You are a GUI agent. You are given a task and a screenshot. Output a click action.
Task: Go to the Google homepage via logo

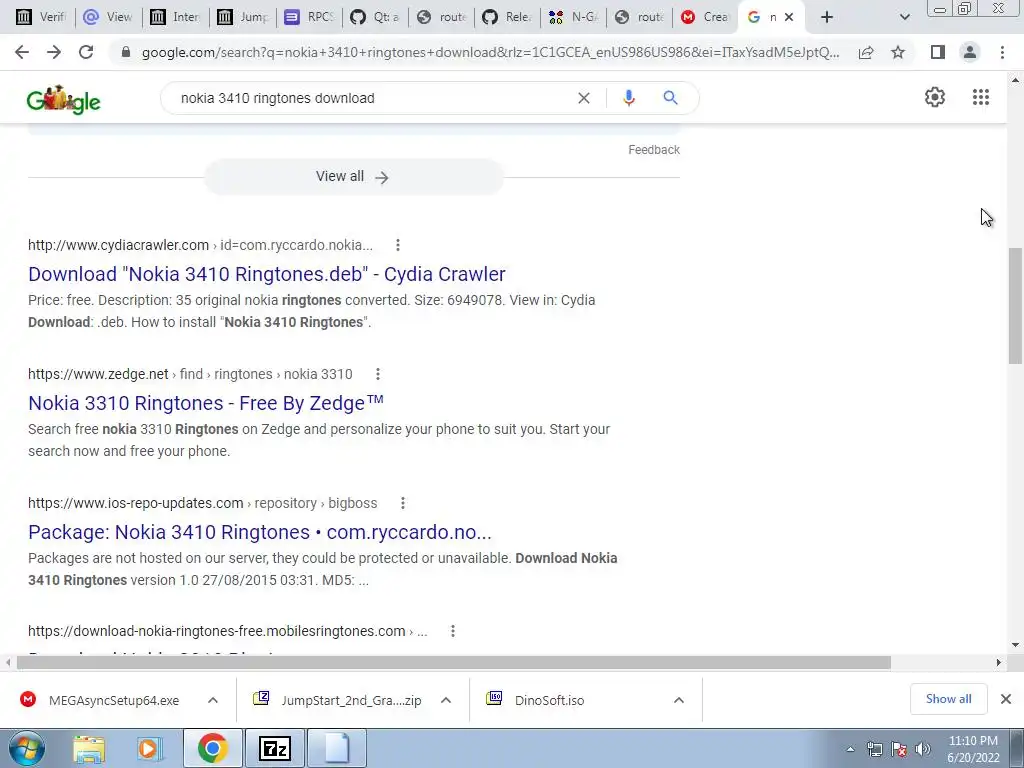tap(63, 100)
